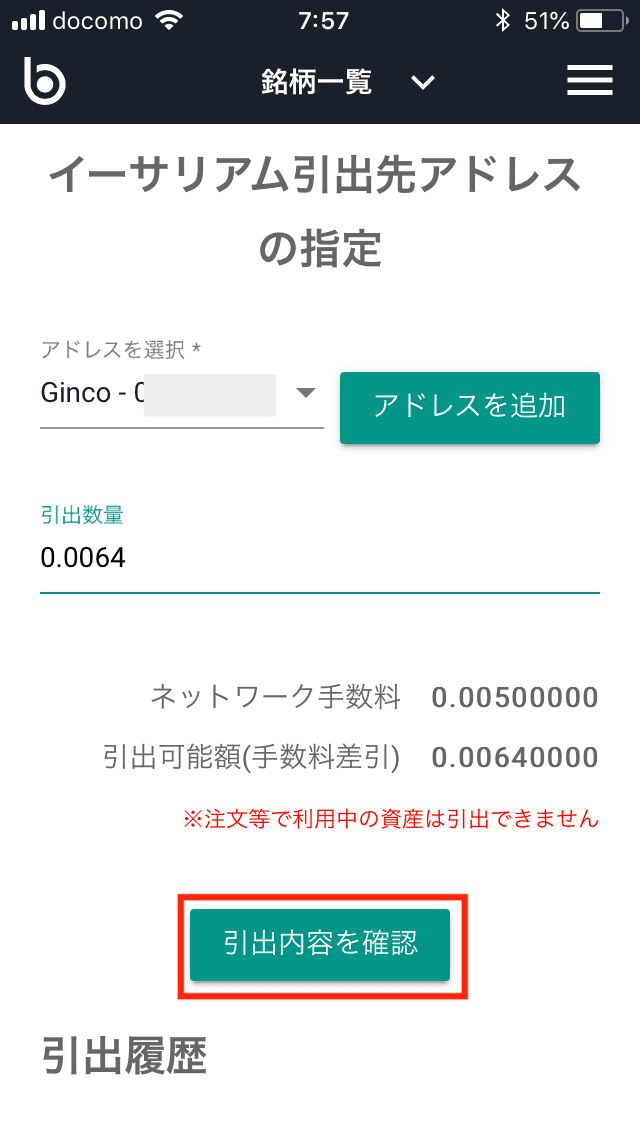Expand the 銘柄一覧 dropdown chevron

click(x=423, y=83)
